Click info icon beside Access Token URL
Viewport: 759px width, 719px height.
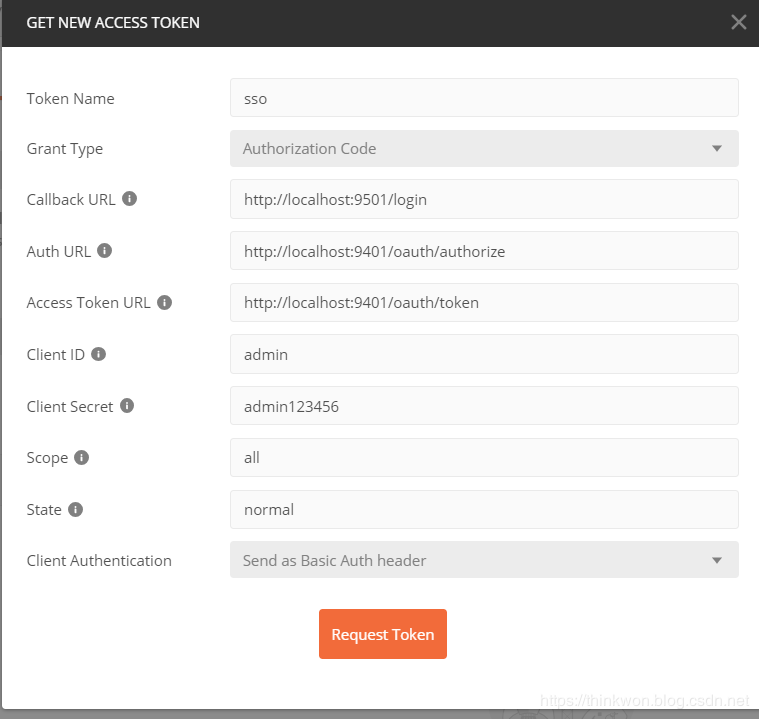tap(164, 302)
